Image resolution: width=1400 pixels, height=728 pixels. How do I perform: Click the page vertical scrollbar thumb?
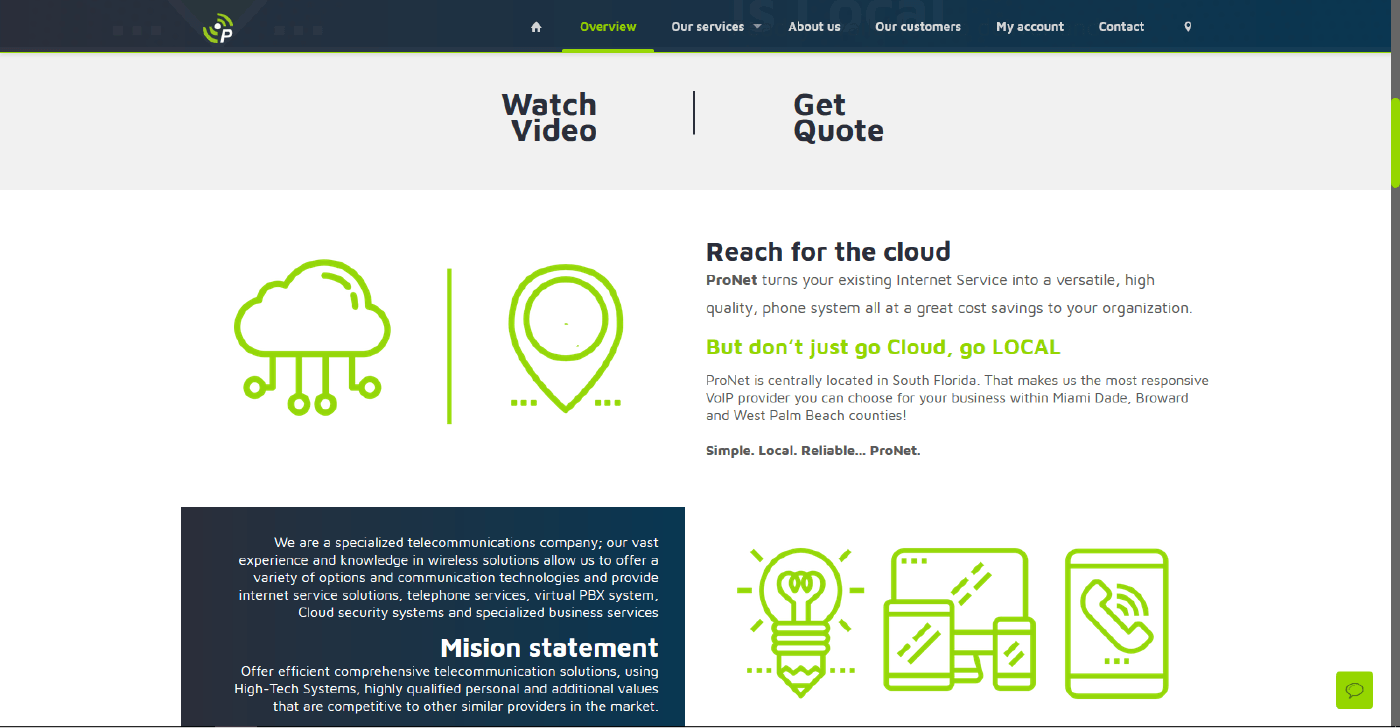coord(1395,142)
